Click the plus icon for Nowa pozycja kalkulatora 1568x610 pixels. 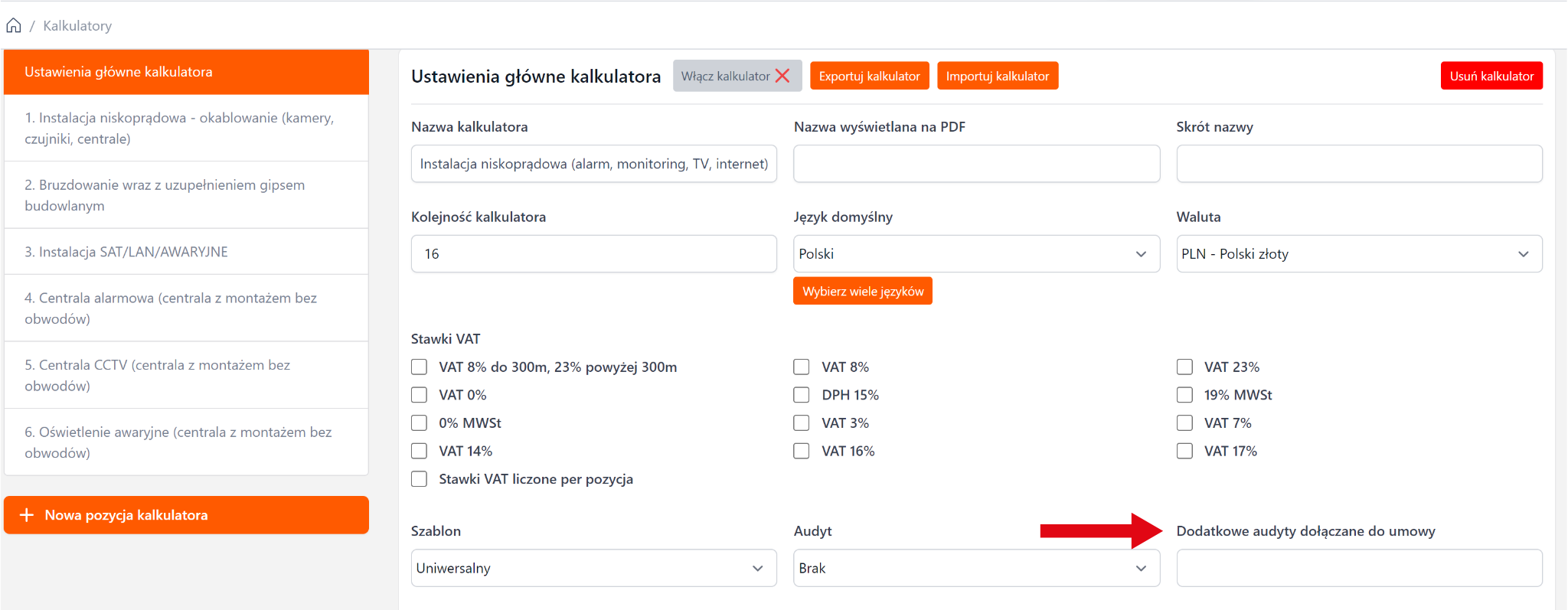tap(27, 515)
